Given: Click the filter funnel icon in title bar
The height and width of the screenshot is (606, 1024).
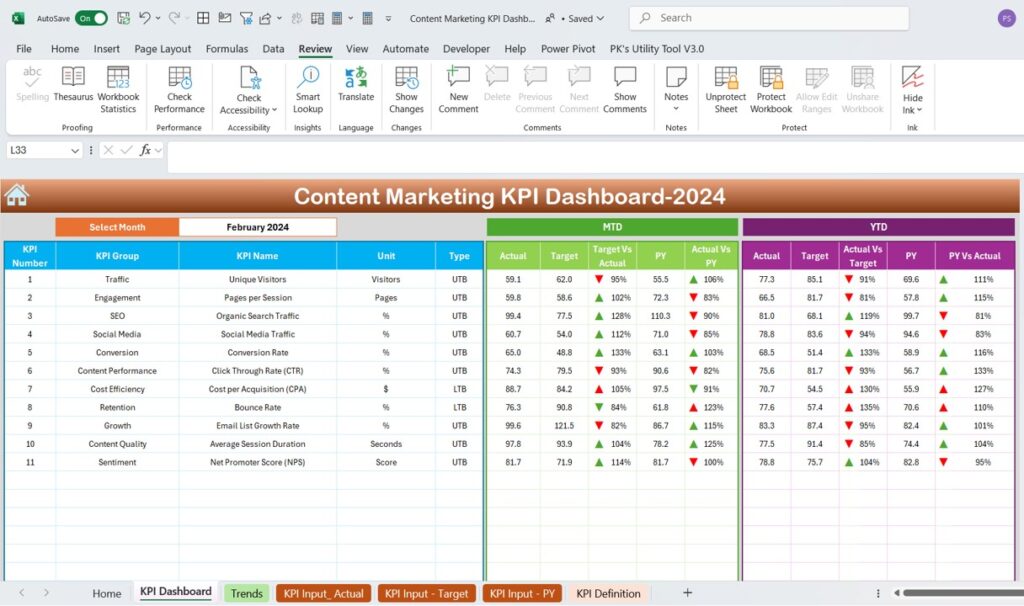Looking at the screenshot, I should coord(246,18).
